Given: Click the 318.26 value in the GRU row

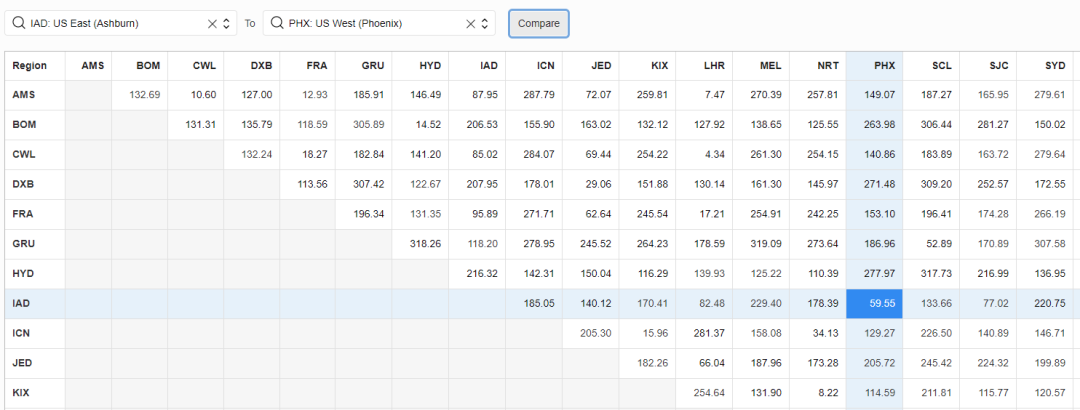Looking at the screenshot, I should (421, 245).
